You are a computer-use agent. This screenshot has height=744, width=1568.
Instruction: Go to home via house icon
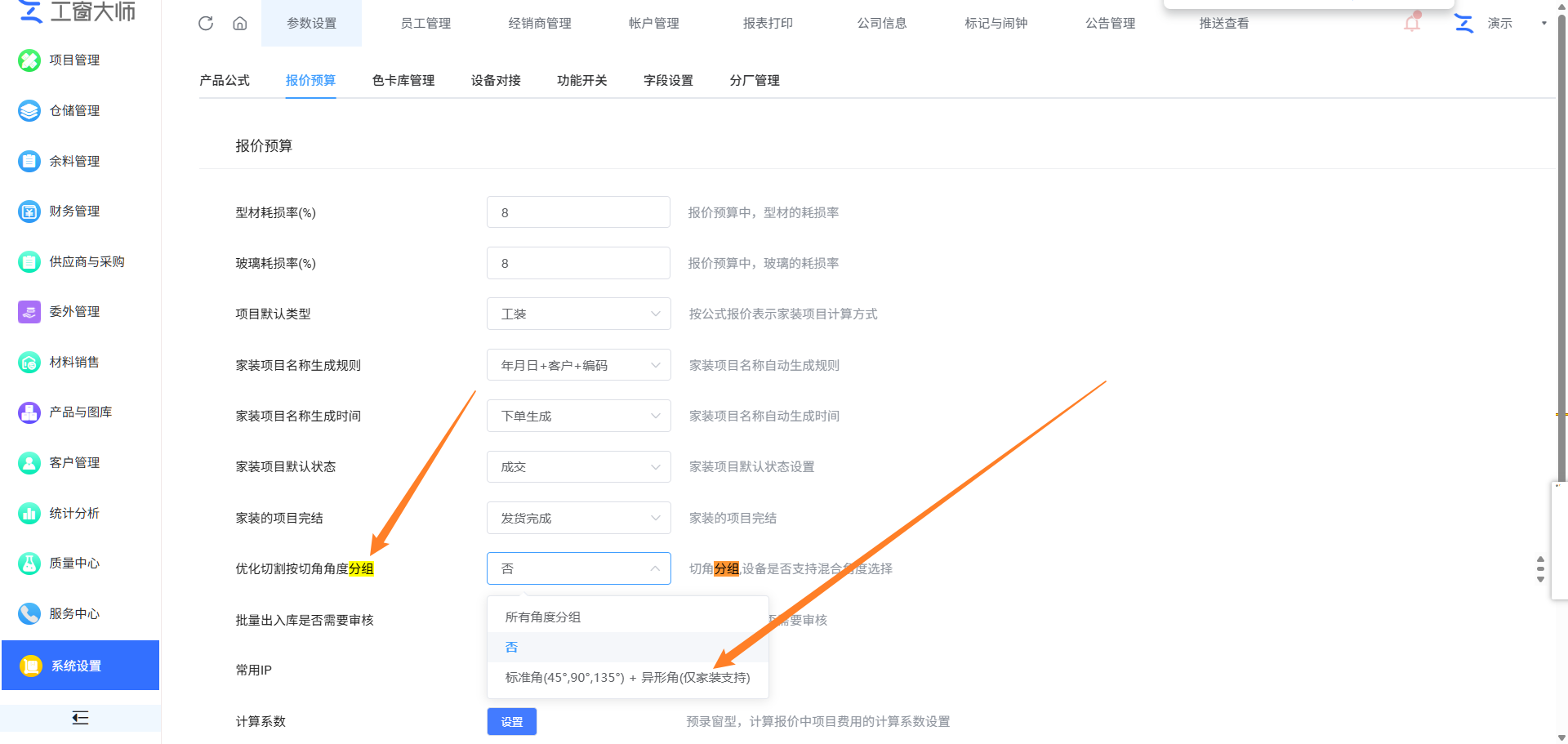[240, 23]
